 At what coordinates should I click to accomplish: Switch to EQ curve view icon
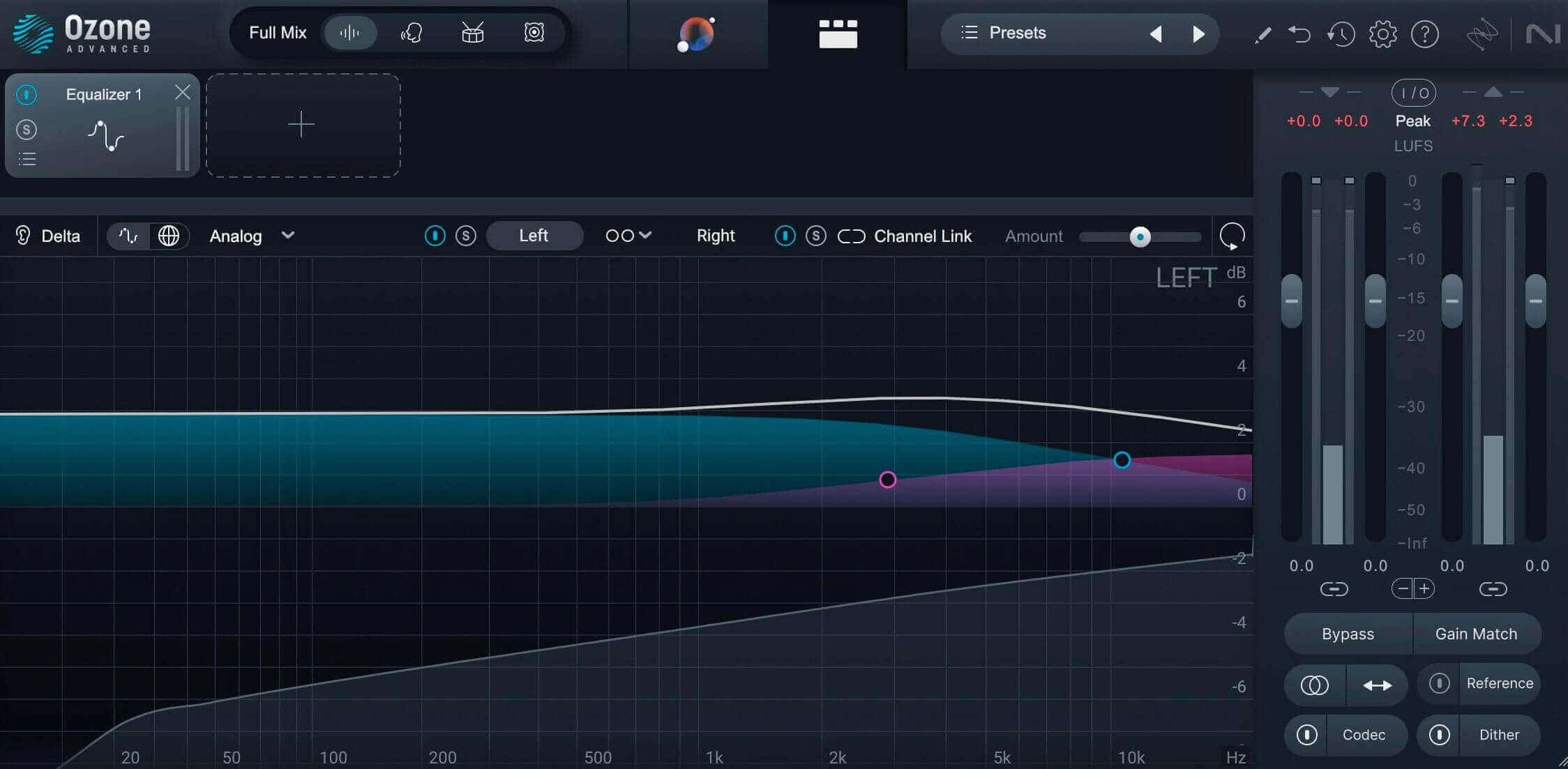128,236
